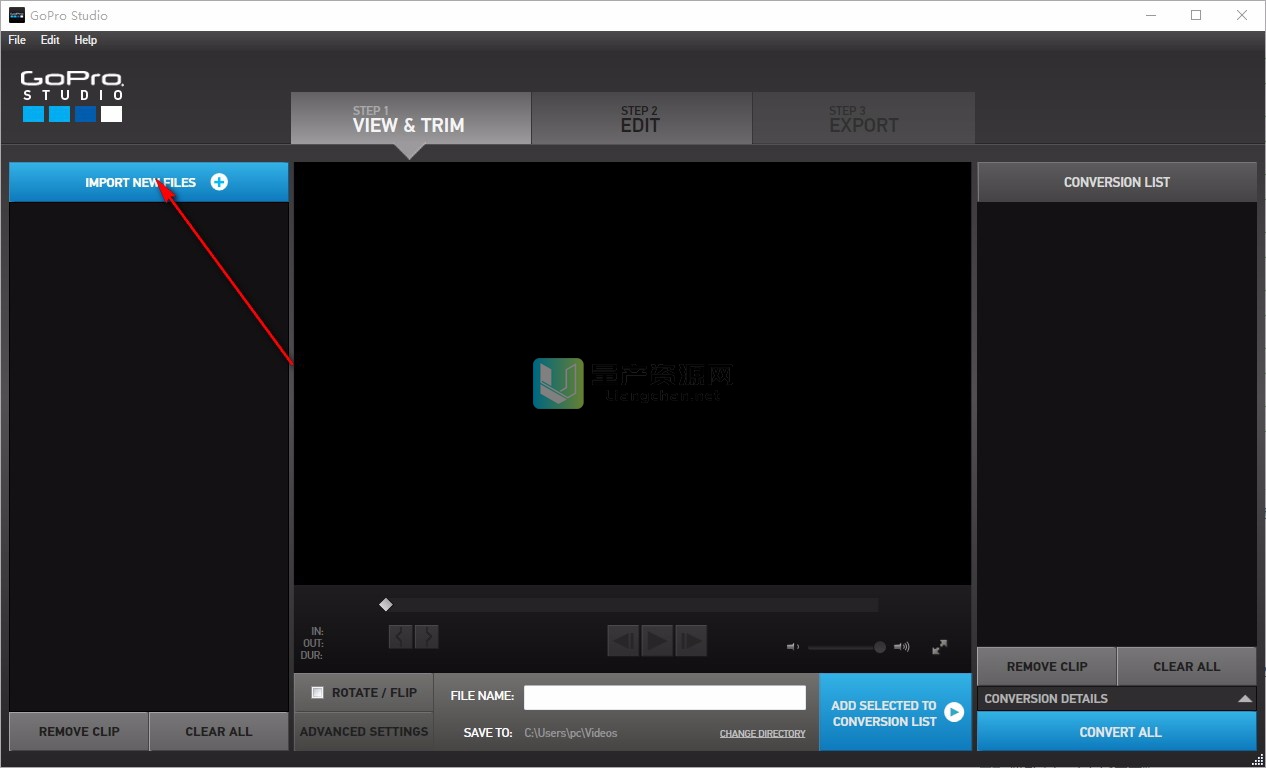Viewport: 1266px width, 768px height.
Task: Click the mark in point bracket button
Action: pyautogui.click(x=400, y=636)
